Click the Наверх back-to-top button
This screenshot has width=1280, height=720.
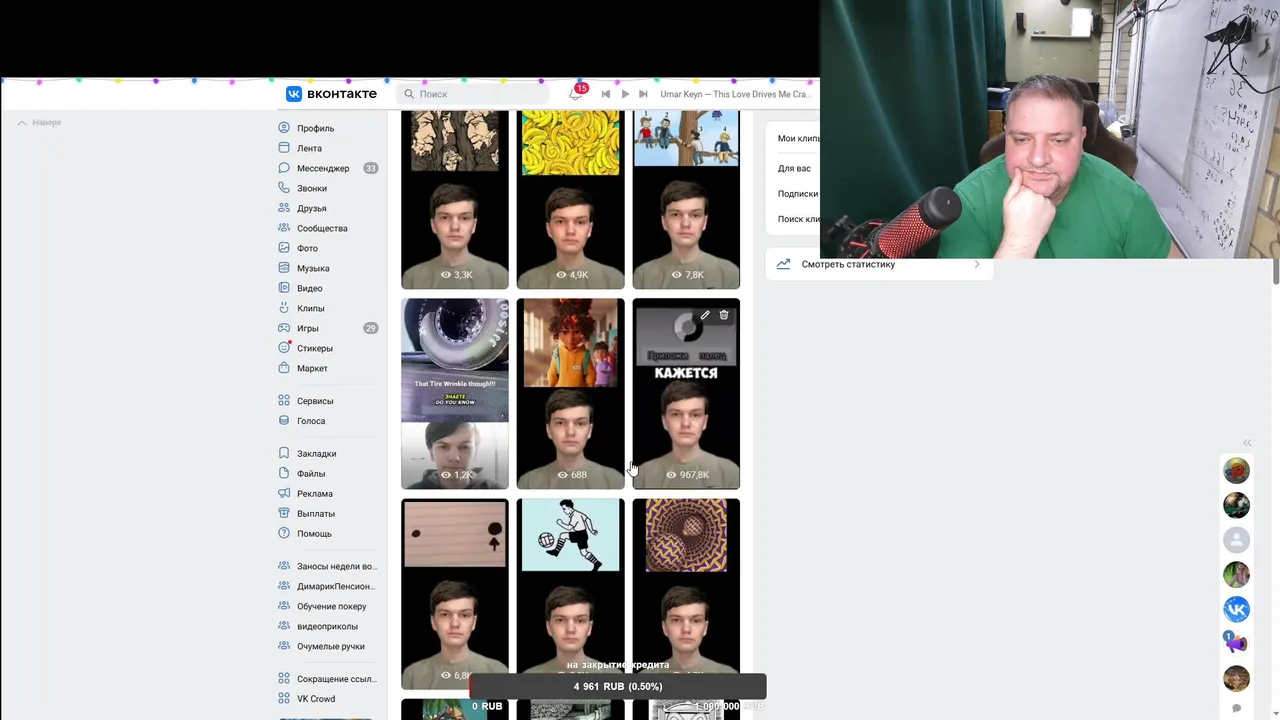40,122
